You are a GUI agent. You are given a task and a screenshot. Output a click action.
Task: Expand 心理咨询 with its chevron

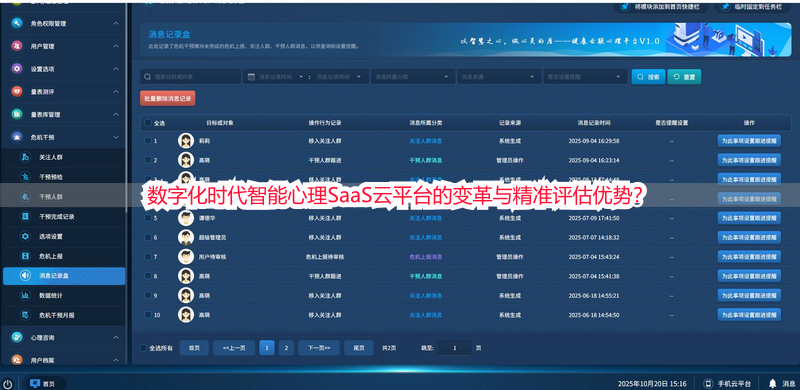coord(116,337)
